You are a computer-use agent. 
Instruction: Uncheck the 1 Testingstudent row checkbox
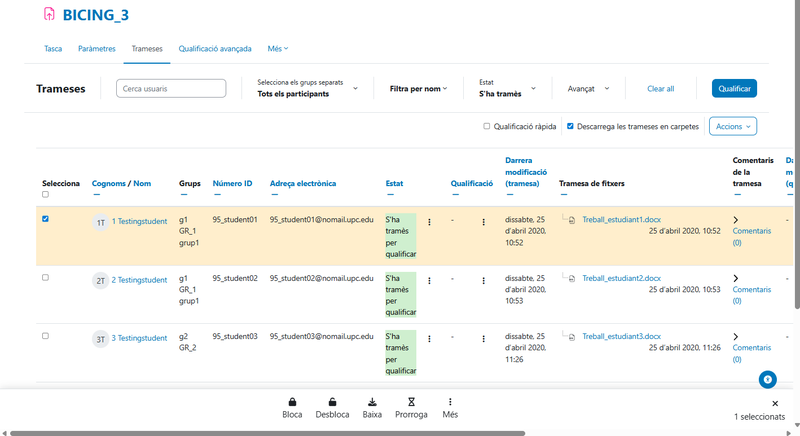[x=46, y=219]
